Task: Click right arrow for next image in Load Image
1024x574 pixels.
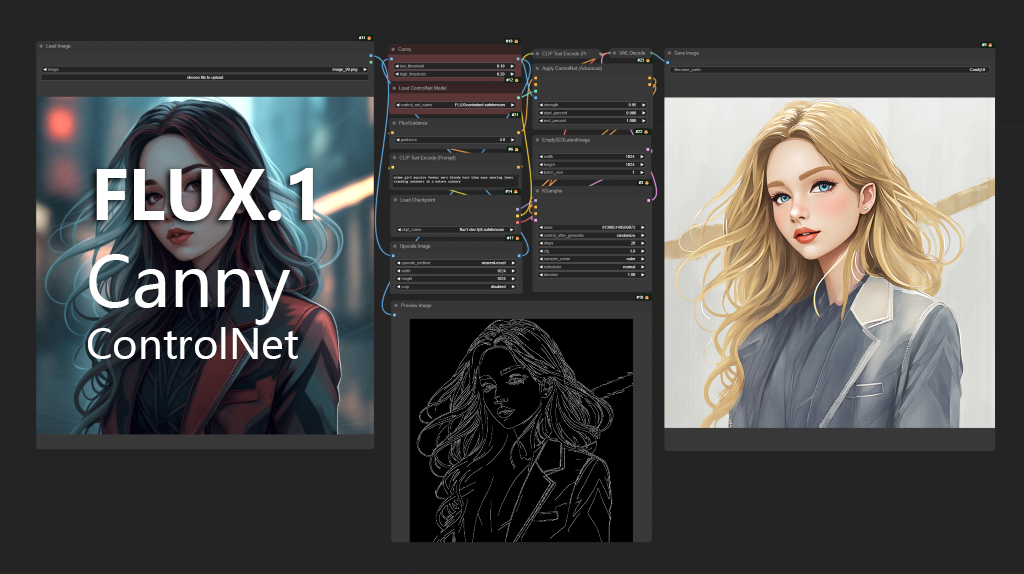Action: click(x=365, y=69)
